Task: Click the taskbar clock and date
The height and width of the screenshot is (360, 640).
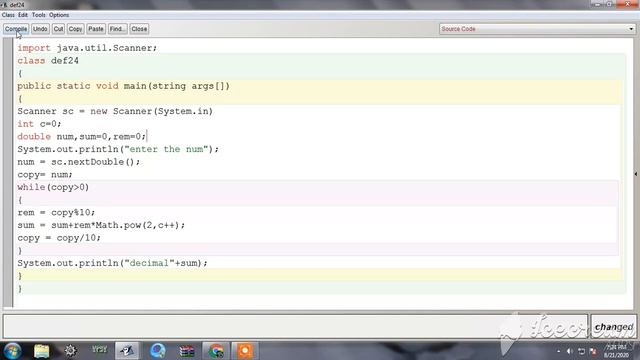Action: click(x=616, y=351)
